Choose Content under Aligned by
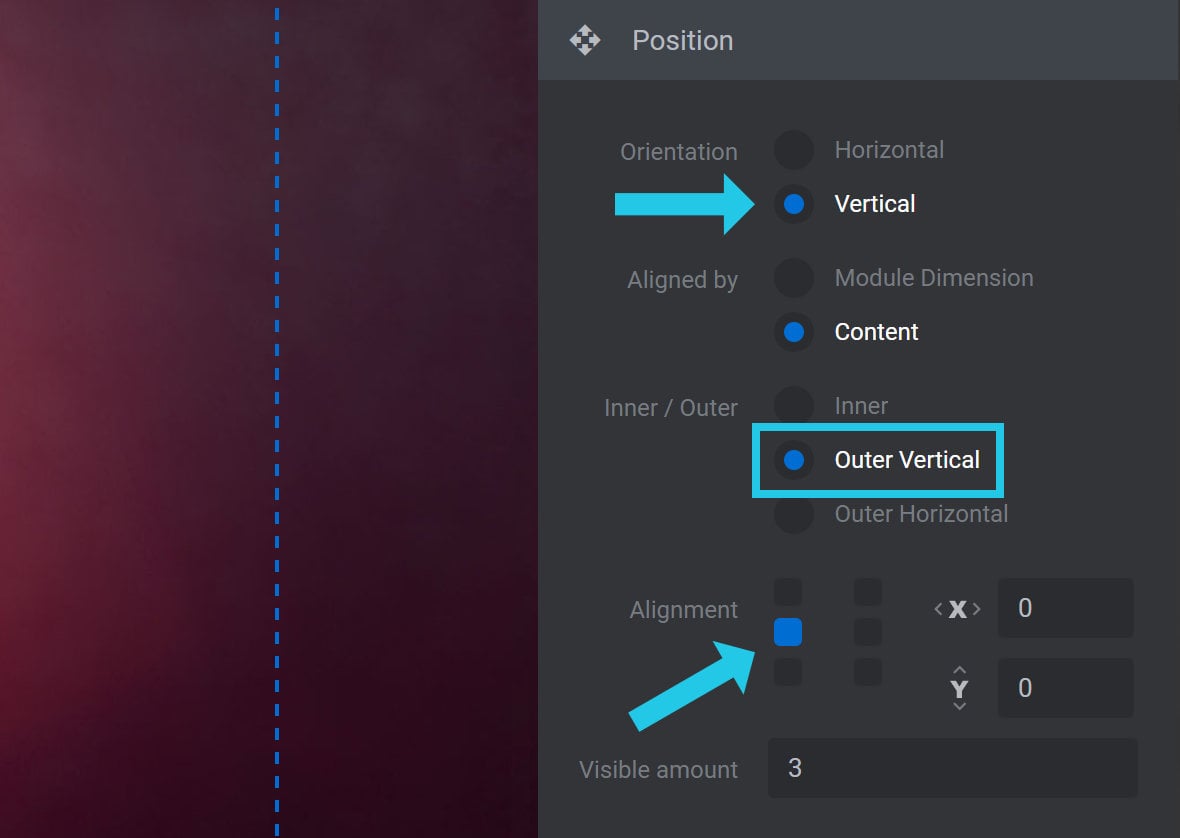 [794, 332]
